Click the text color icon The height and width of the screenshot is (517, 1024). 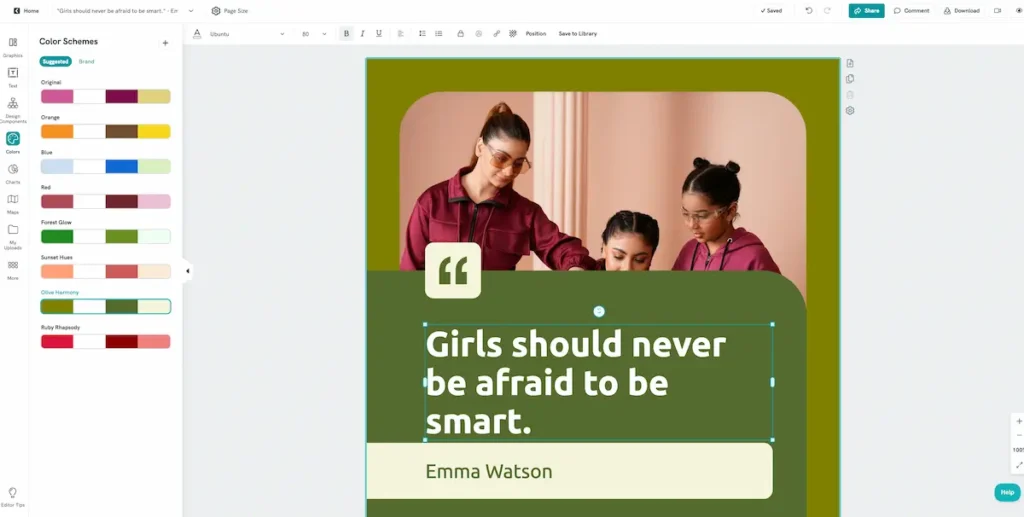197,33
